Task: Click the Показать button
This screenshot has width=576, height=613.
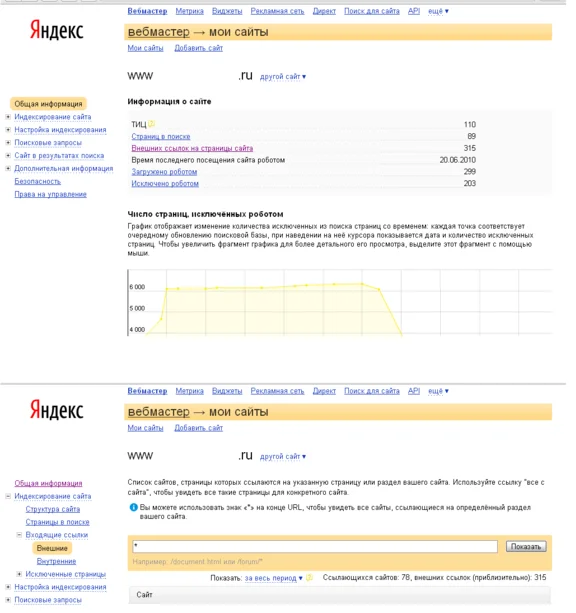Action: [x=526, y=546]
